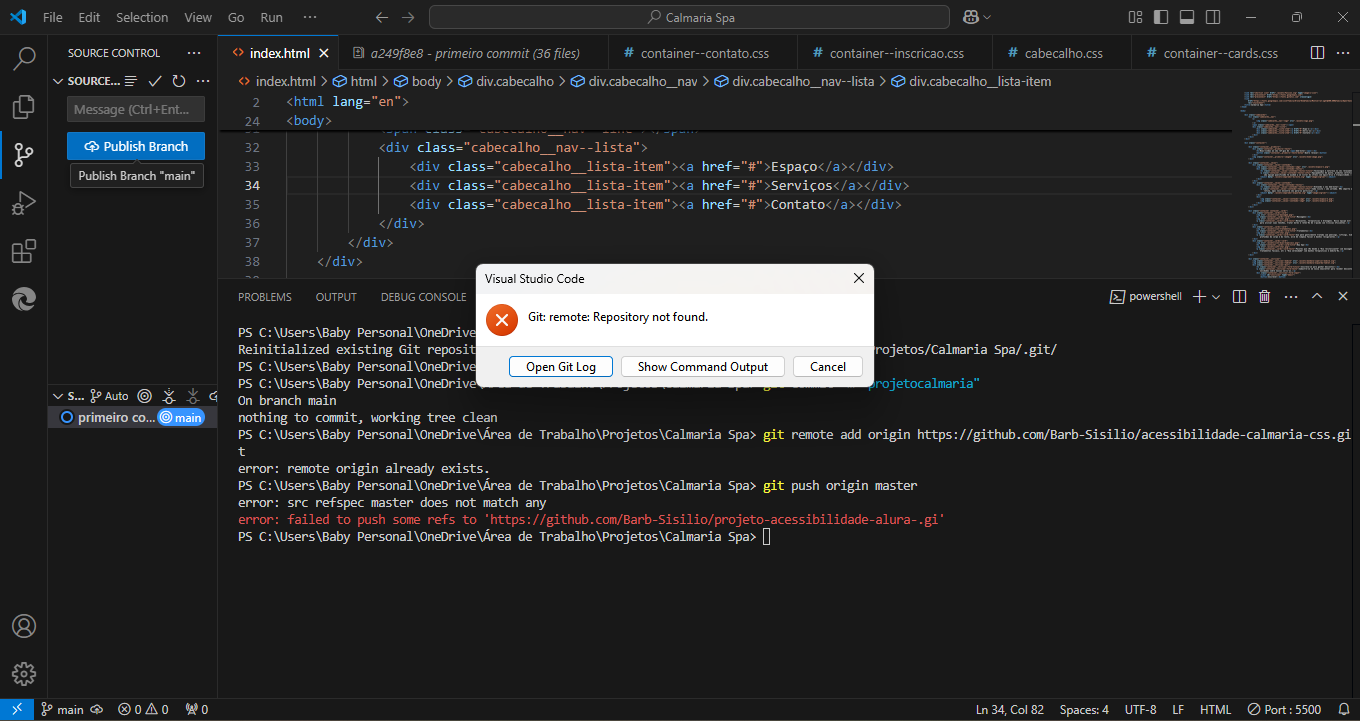This screenshot has width=1360, height=721.
Task: Open div.cabecalho breadcrumb dropdown
Action: point(507,81)
